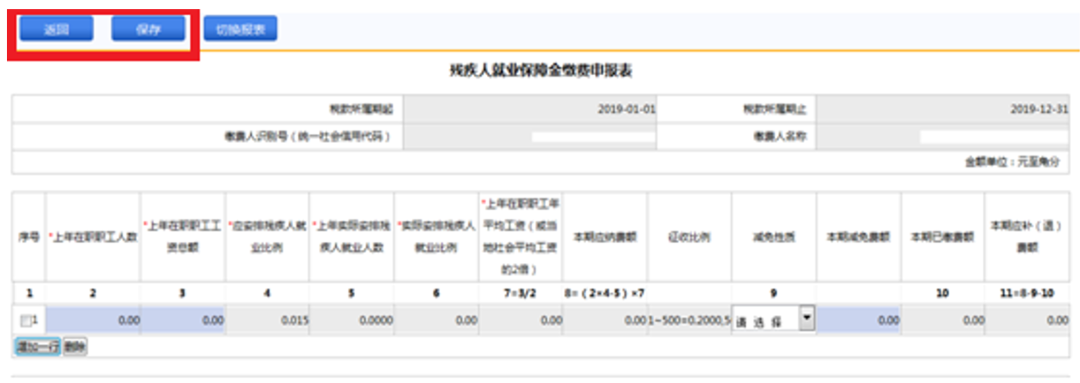Click the 返回 button
The height and width of the screenshot is (383, 1080).
coord(56,30)
